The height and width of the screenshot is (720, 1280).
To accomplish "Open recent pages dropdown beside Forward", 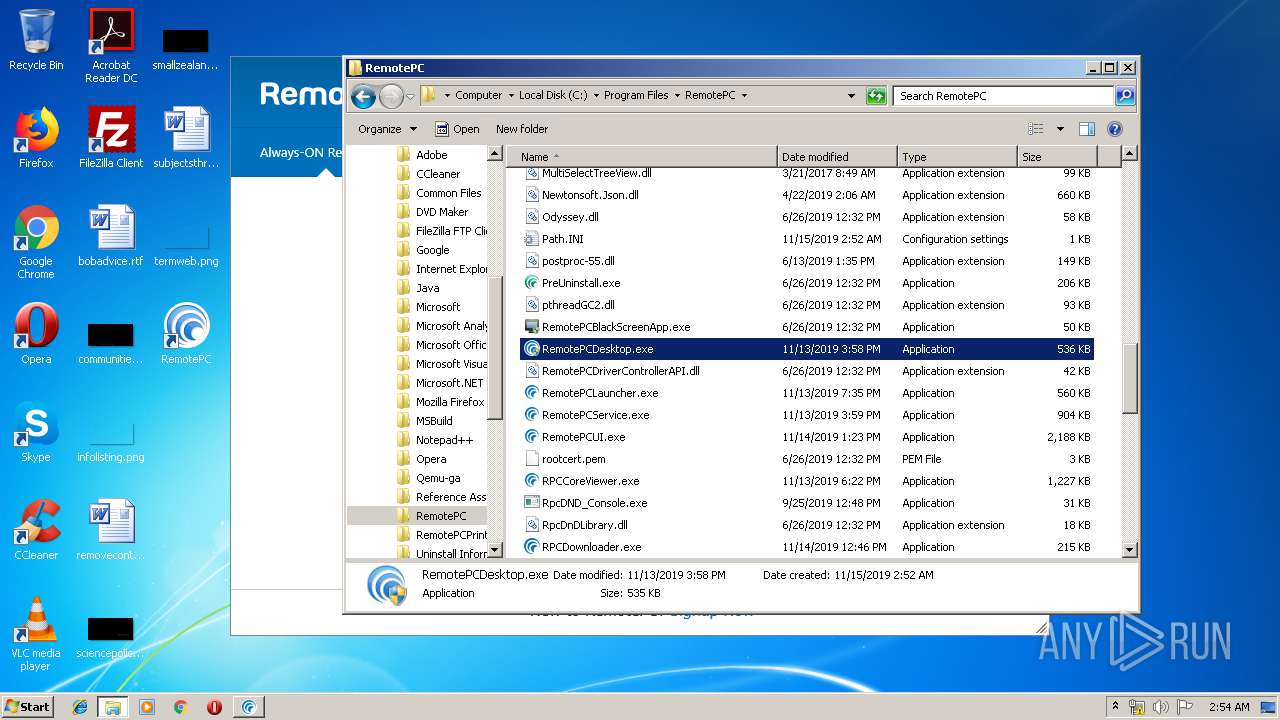I will 410,97.
